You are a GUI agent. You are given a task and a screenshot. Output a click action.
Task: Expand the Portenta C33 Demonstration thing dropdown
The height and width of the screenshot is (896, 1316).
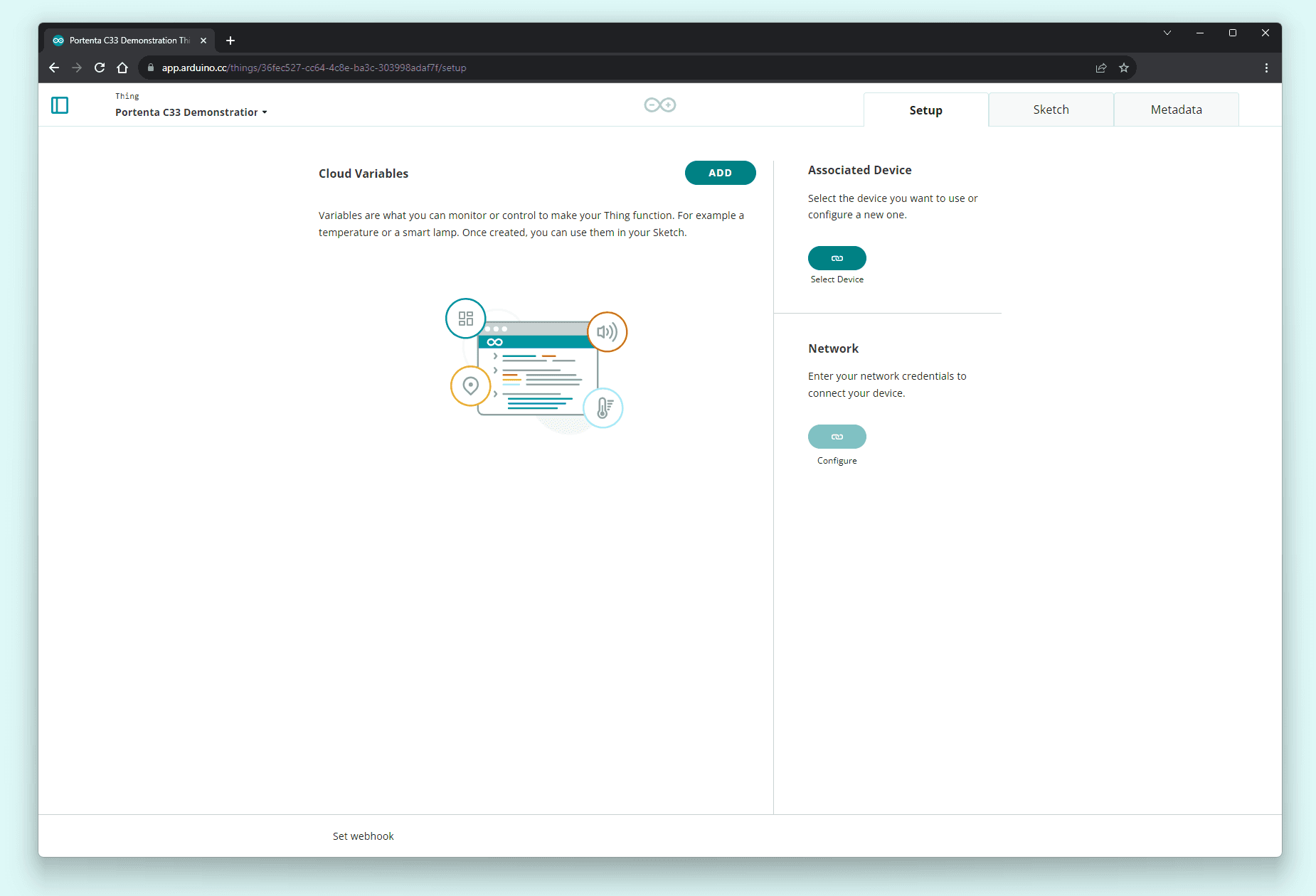(x=265, y=112)
